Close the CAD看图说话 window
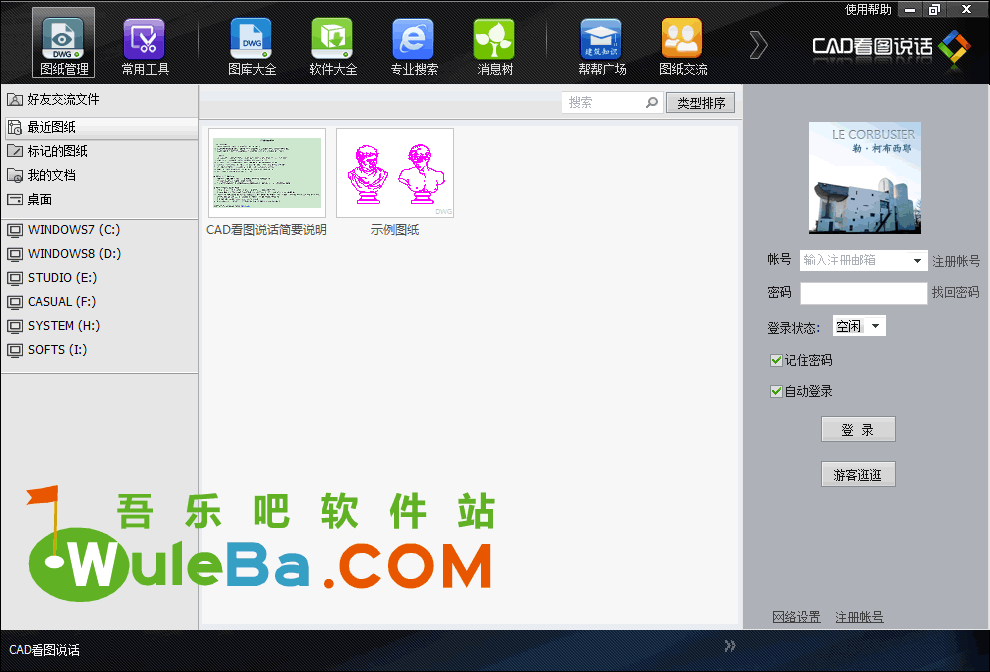 967,9
